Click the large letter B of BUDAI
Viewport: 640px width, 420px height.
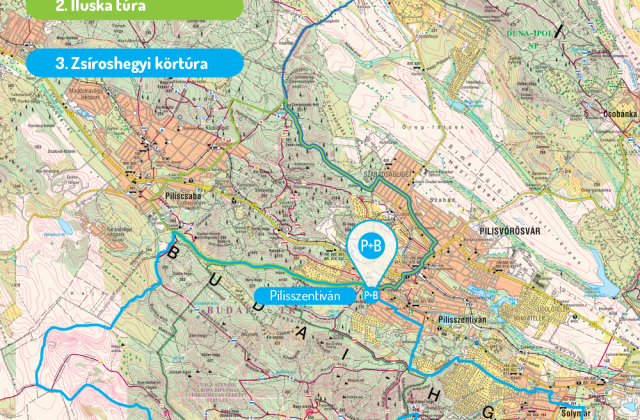tap(173, 253)
